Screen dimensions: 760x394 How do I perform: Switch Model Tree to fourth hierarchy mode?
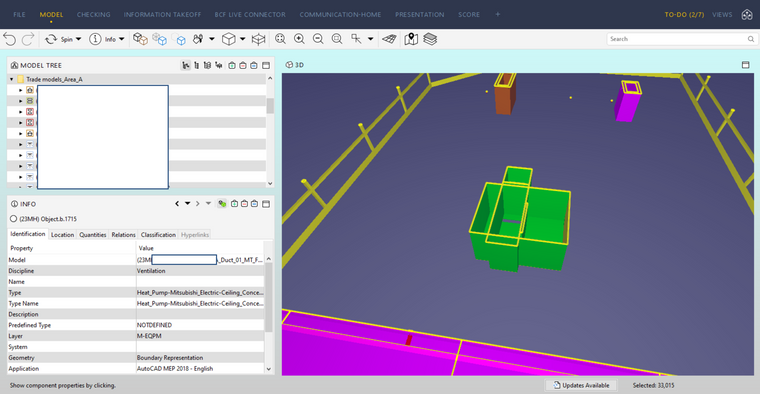219,65
